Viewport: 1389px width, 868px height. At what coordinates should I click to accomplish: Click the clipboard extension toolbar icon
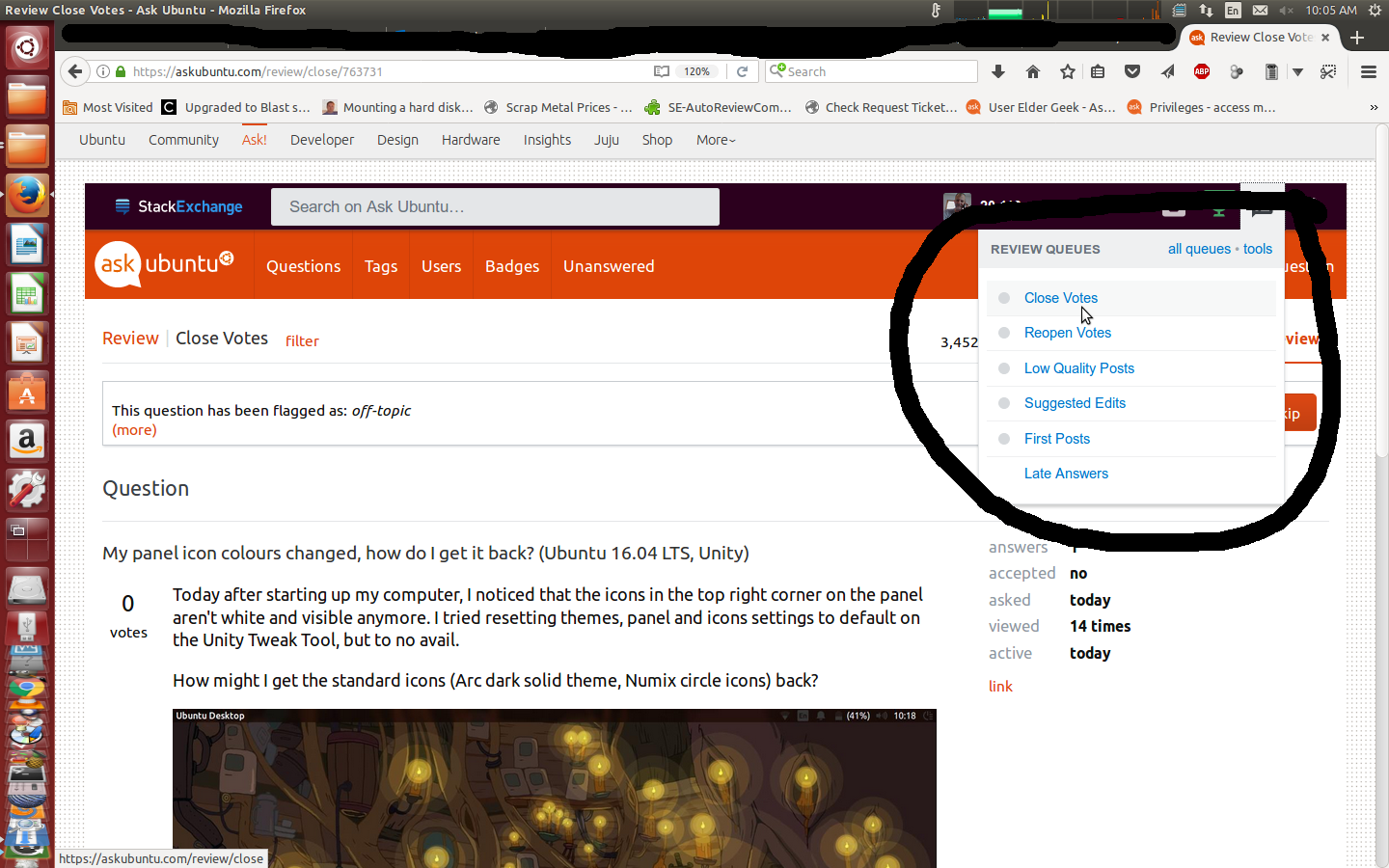(x=1271, y=71)
